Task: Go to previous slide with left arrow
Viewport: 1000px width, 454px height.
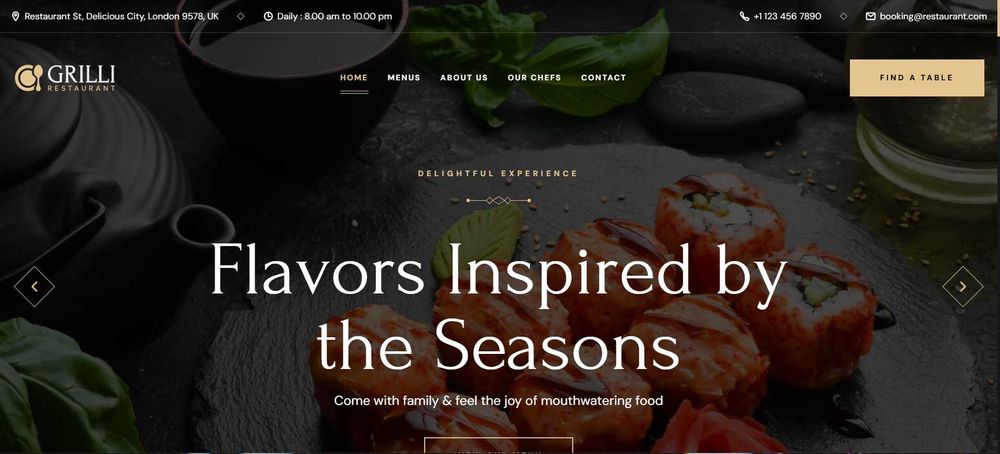Action: 34,287
